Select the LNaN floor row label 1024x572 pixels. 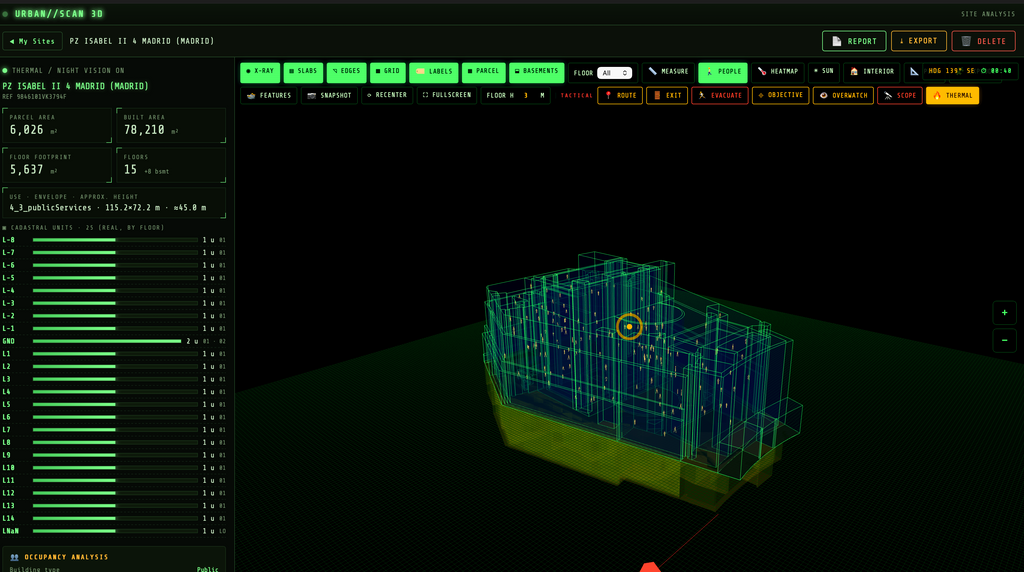coord(10,531)
